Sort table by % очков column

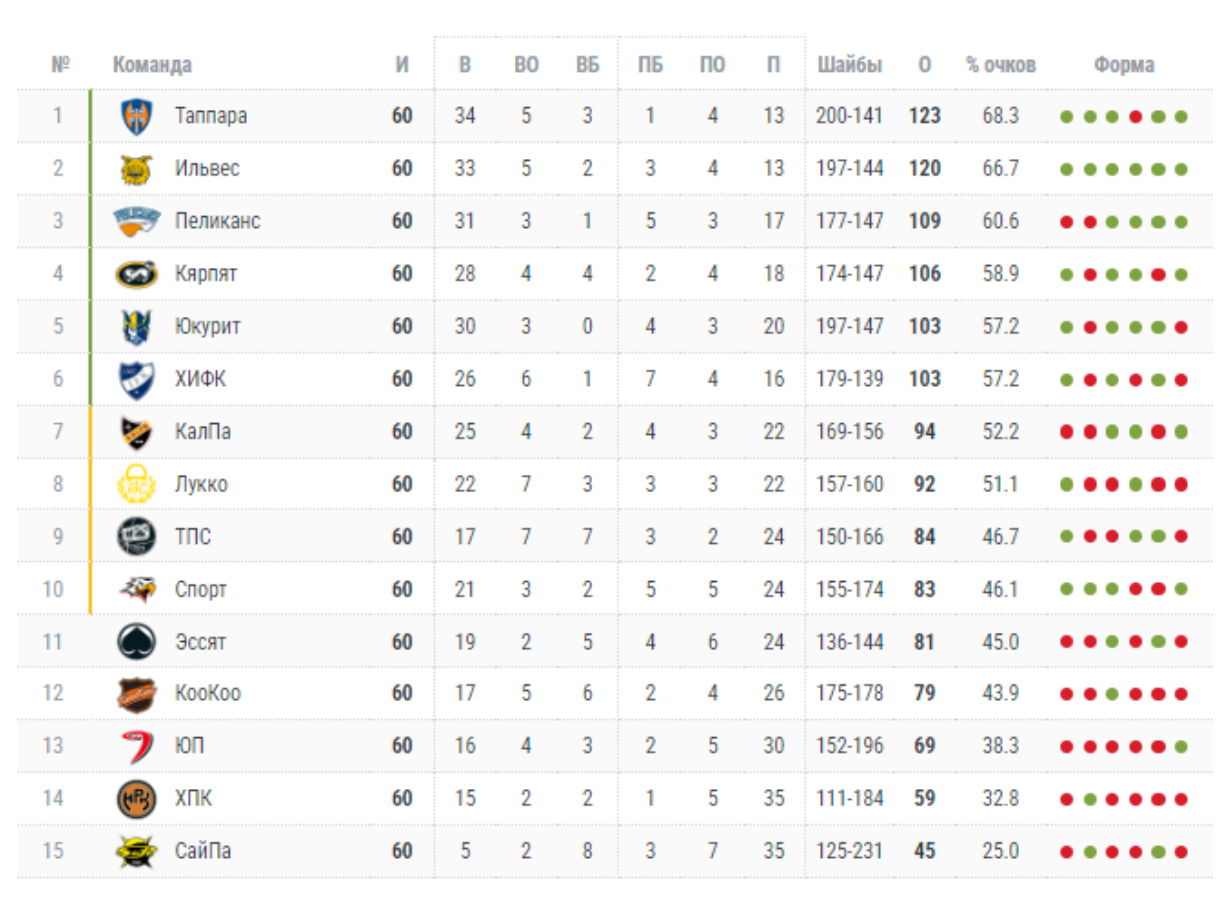(1000, 65)
